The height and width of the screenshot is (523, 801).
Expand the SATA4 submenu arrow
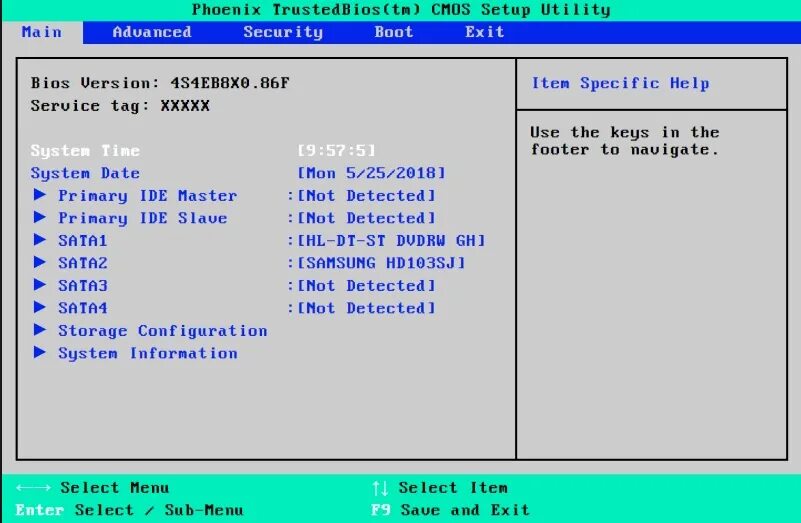[40, 307]
